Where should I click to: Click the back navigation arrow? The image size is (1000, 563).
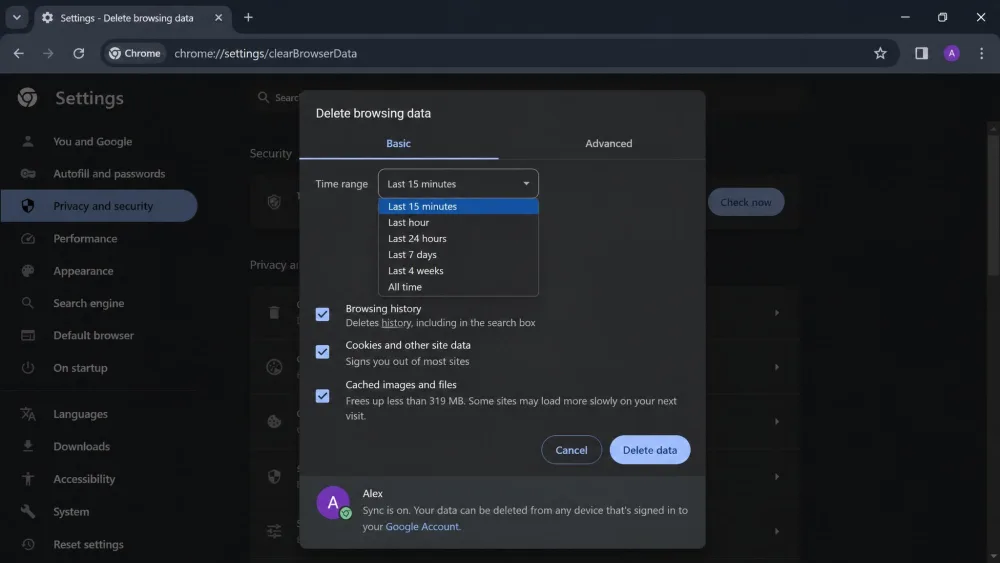(18, 54)
